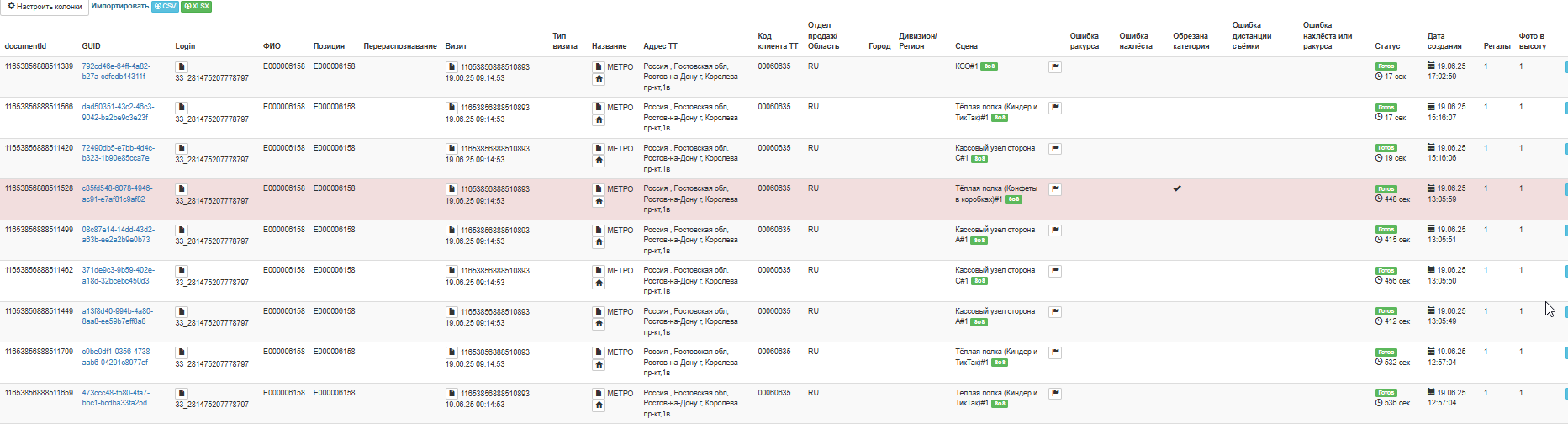Image resolution: width=1568 pixels, height=424 pixels.
Task: Click the home icon in the first row
Action: (599, 79)
